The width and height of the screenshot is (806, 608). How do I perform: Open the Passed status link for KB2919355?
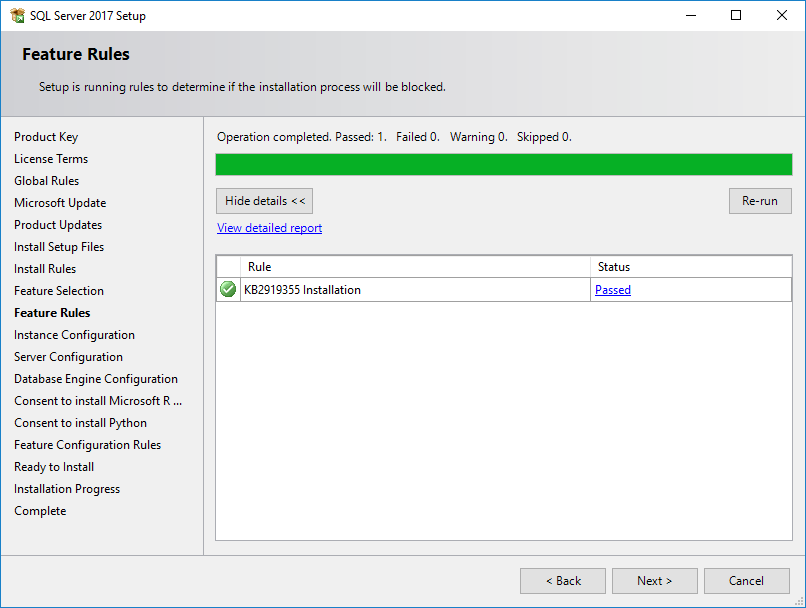613,289
